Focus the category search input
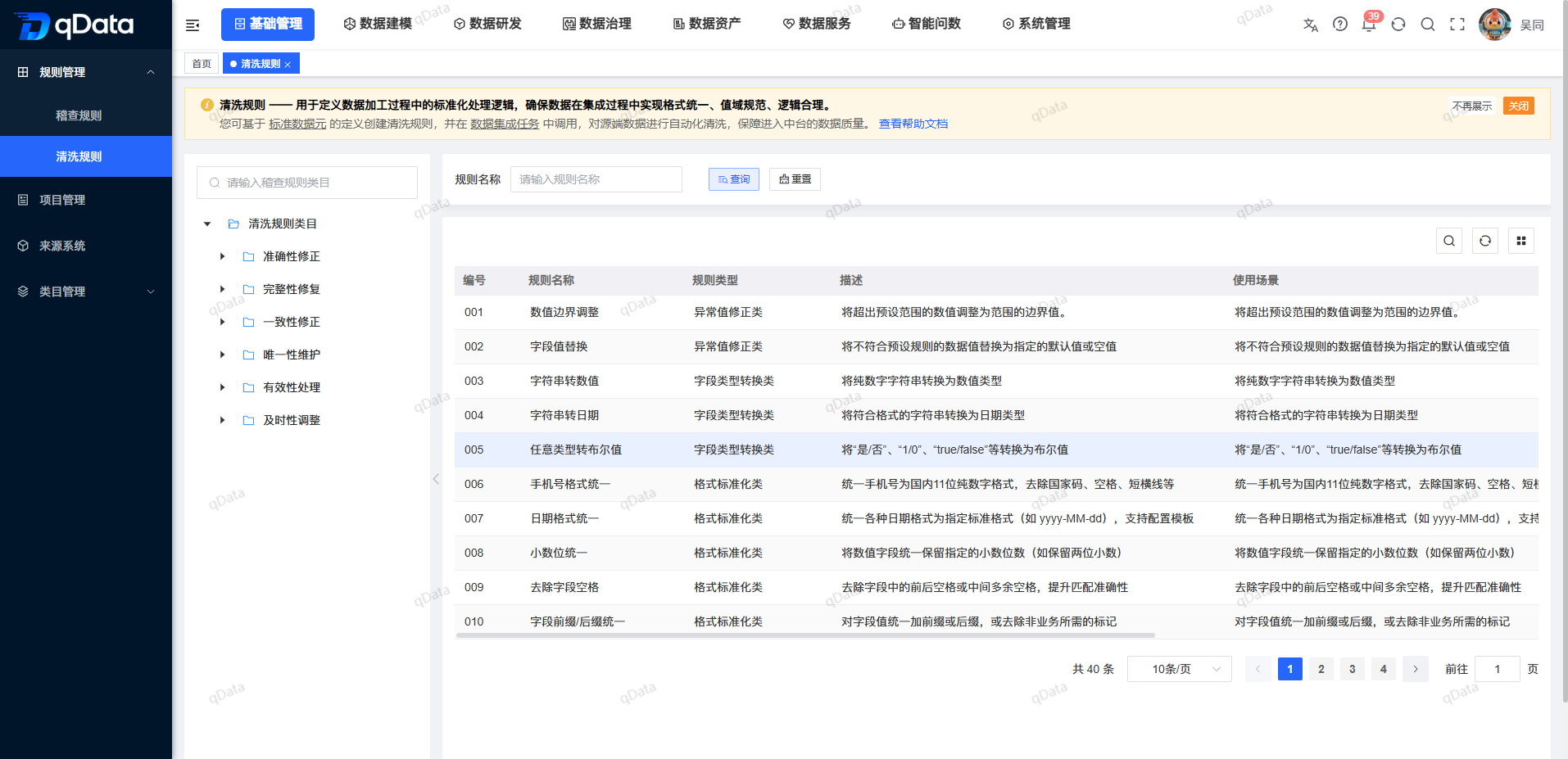The width and height of the screenshot is (1568, 759). click(307, 183)
